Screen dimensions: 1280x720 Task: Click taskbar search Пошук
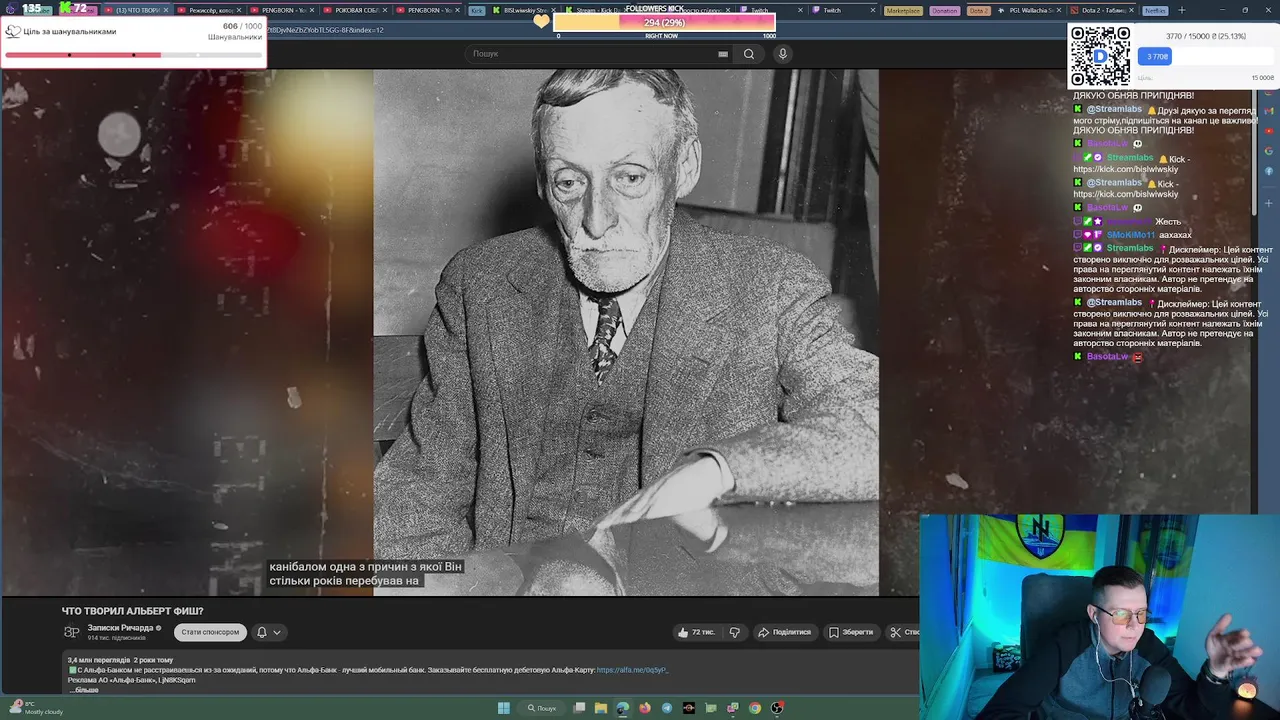(x=543, y=708)
